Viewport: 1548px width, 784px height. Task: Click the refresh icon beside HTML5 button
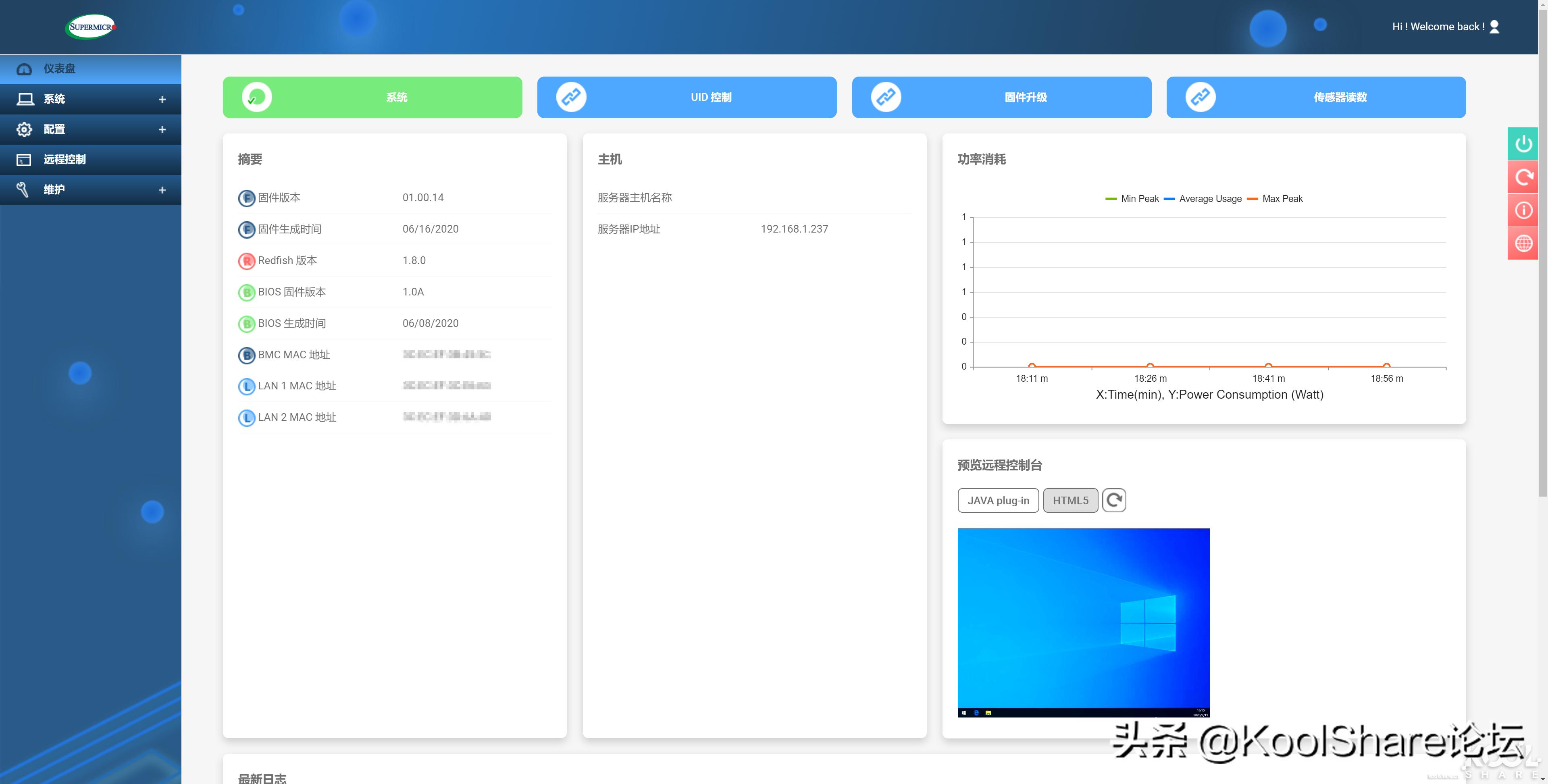point(1114,500)
